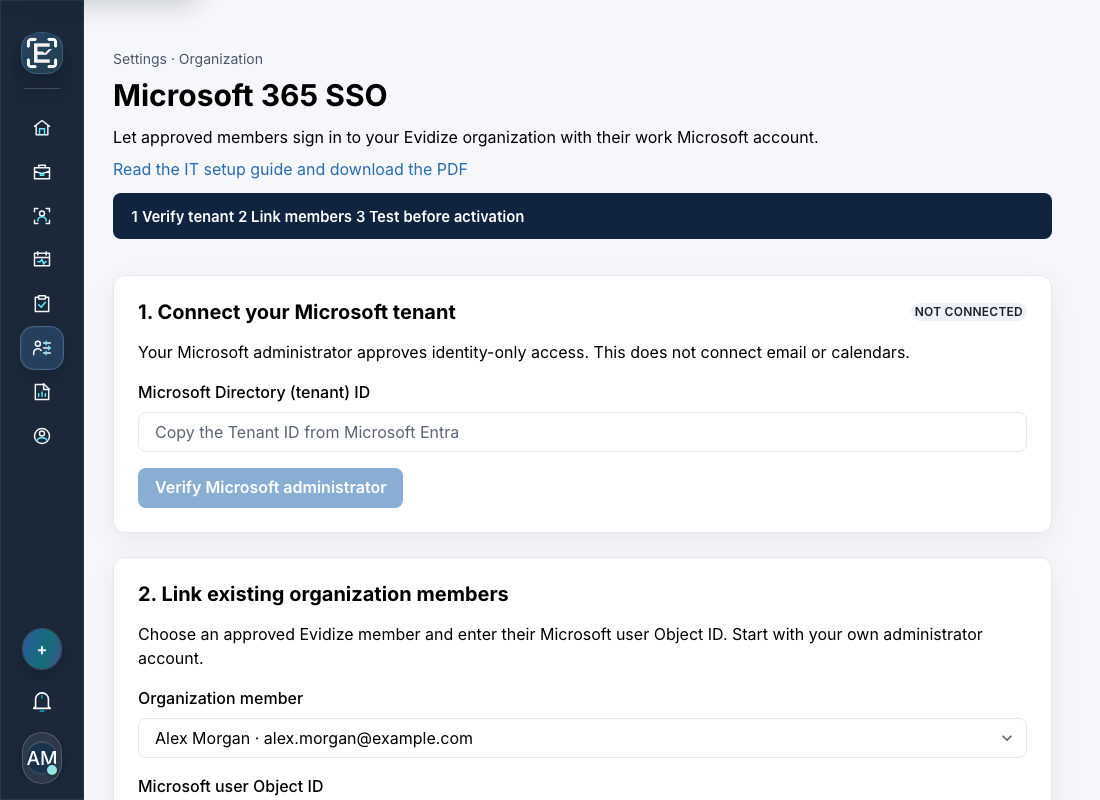Click the Evidize logo icon
The image size is (1100, 800).
[42, 53]
